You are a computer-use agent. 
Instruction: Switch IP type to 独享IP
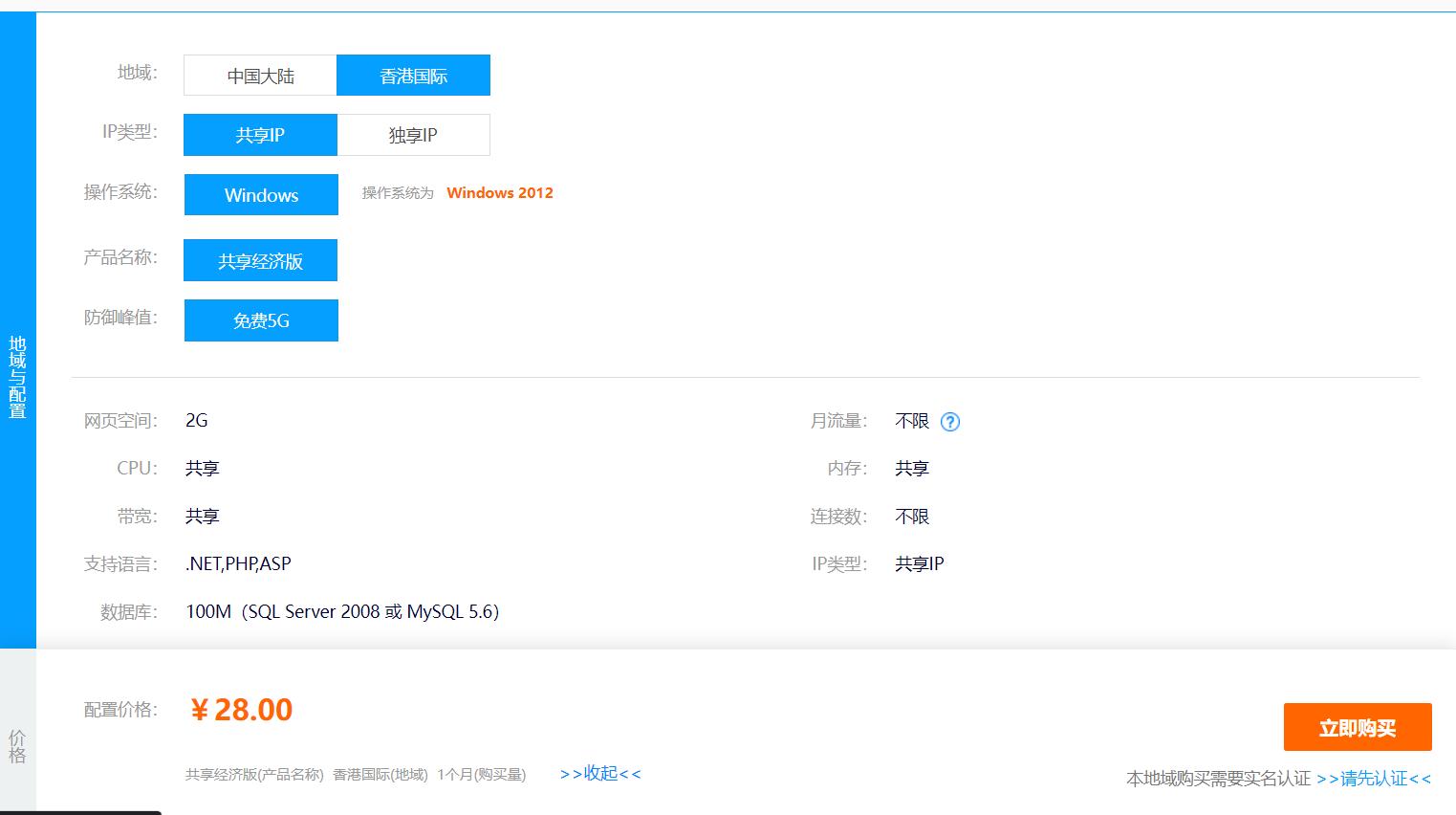tap(413, 135)
